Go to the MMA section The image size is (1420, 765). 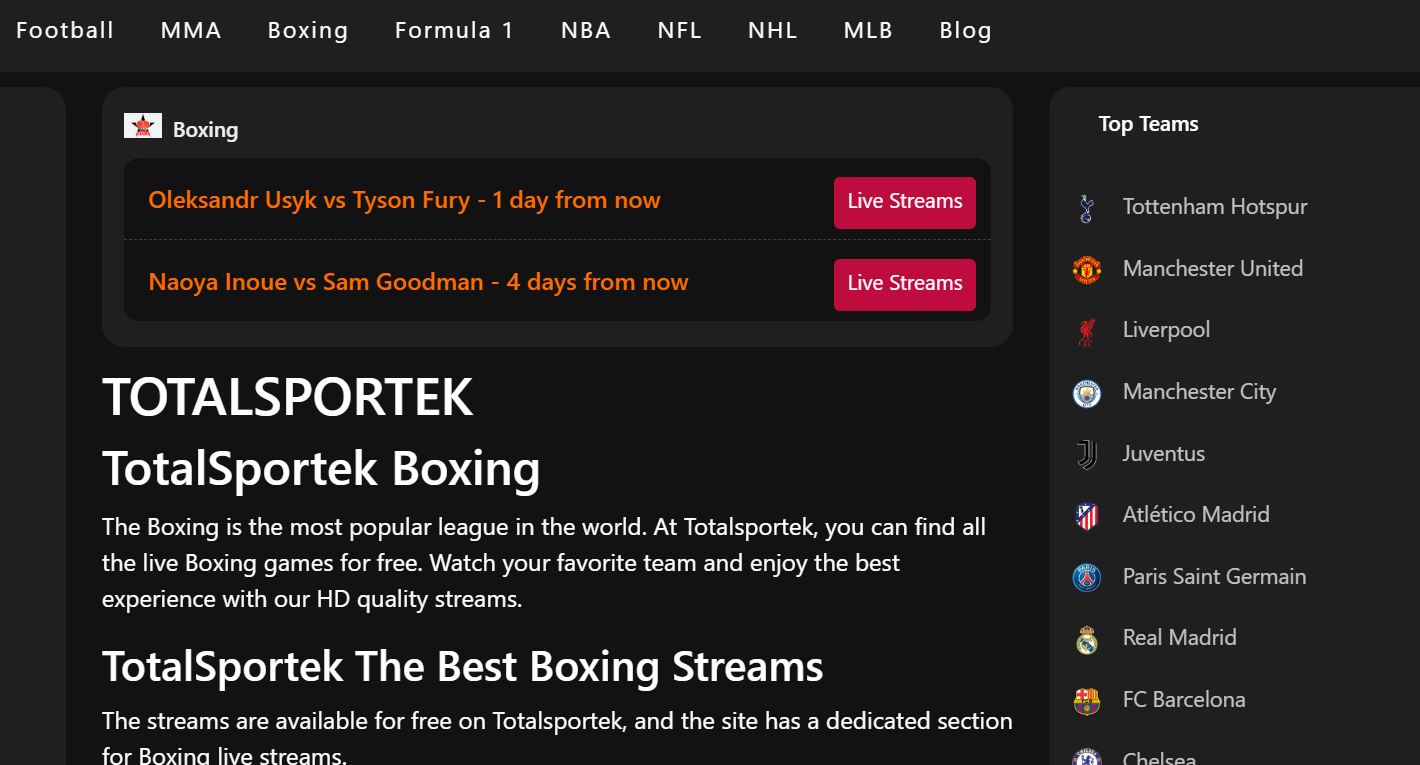191,30
